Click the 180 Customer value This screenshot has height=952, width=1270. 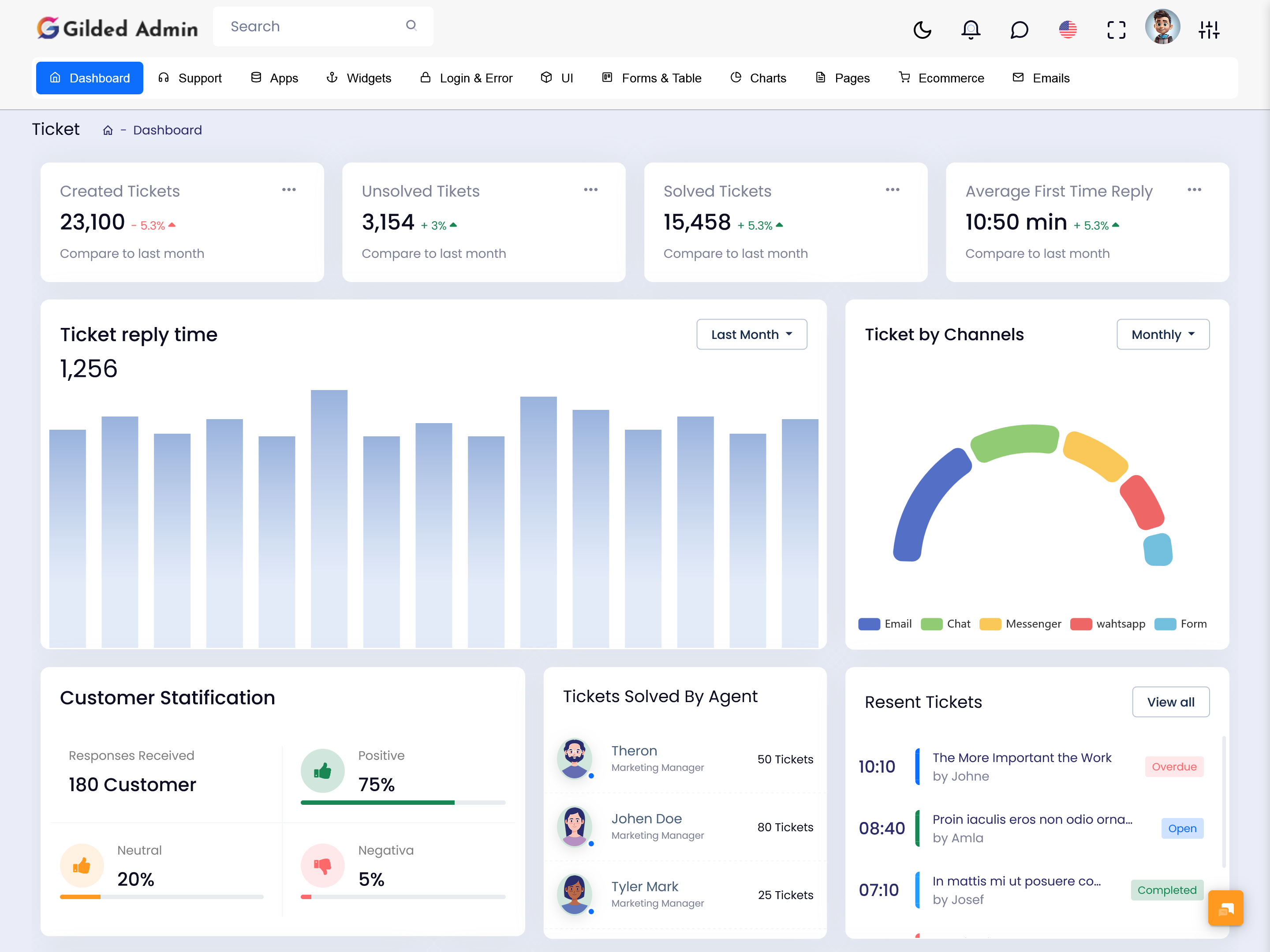(133, 785)
